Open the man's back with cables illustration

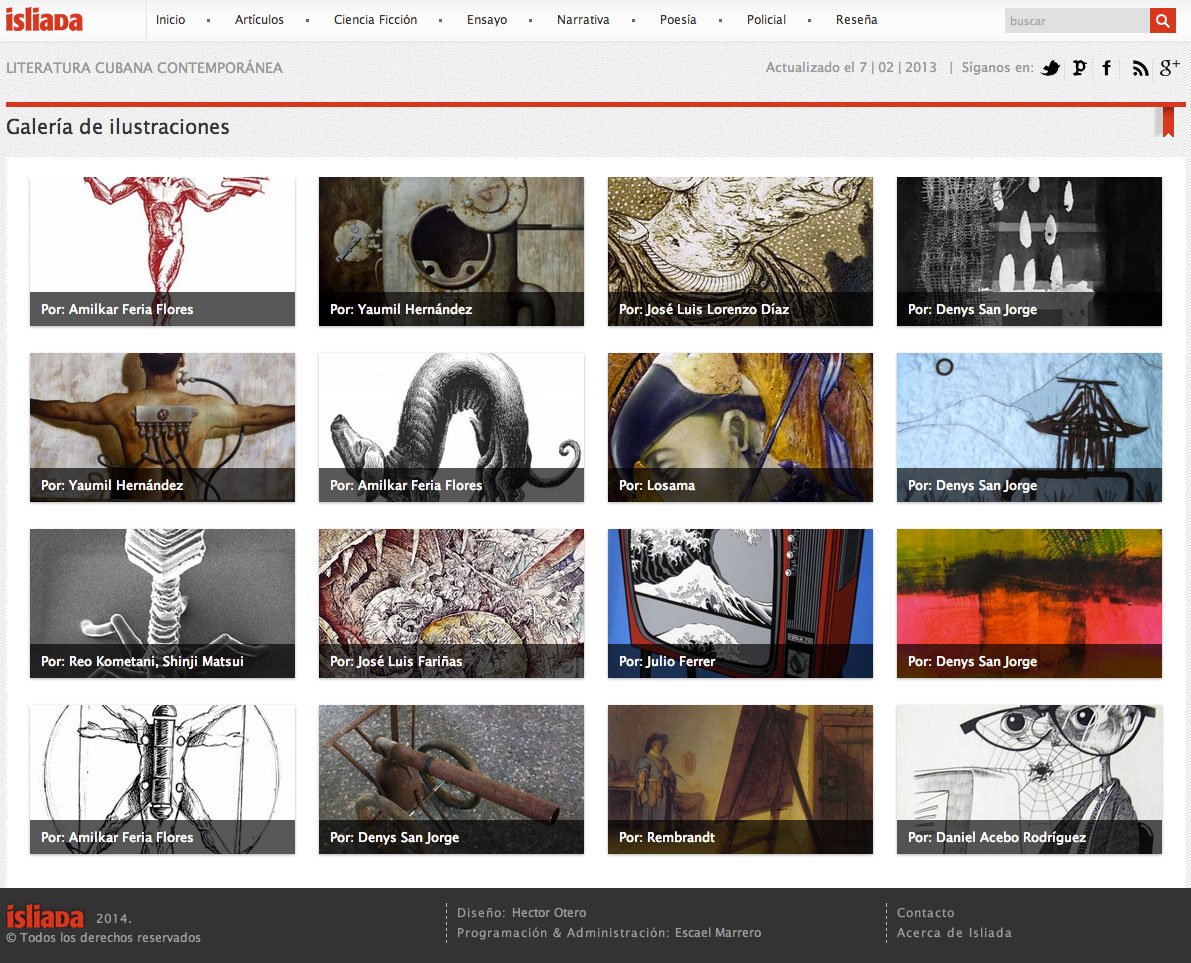coord(163,428)
